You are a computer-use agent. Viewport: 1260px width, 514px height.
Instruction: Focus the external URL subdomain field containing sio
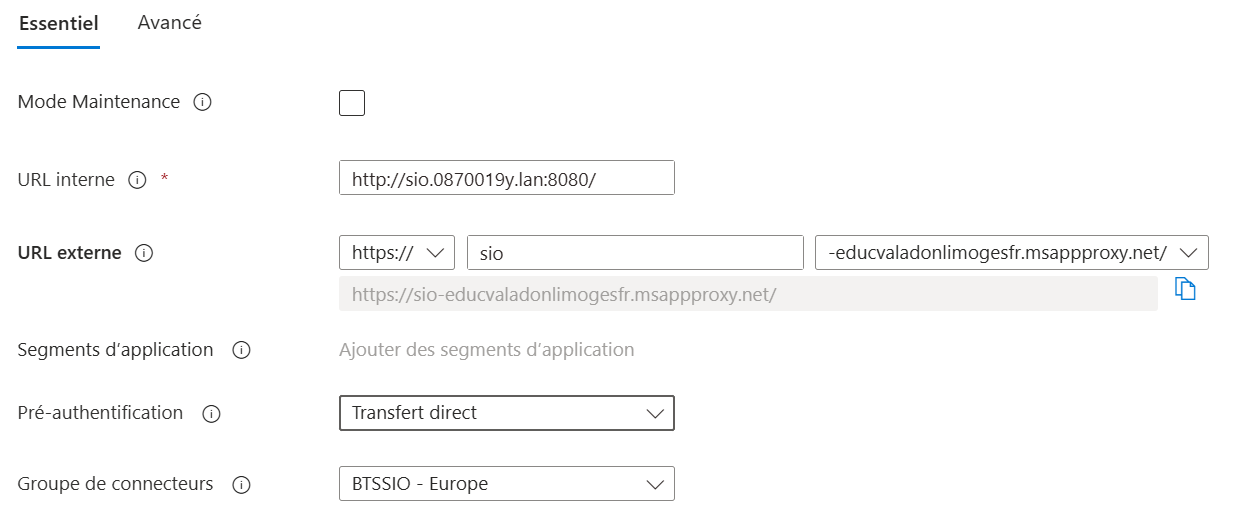click(x=635, y=253)
